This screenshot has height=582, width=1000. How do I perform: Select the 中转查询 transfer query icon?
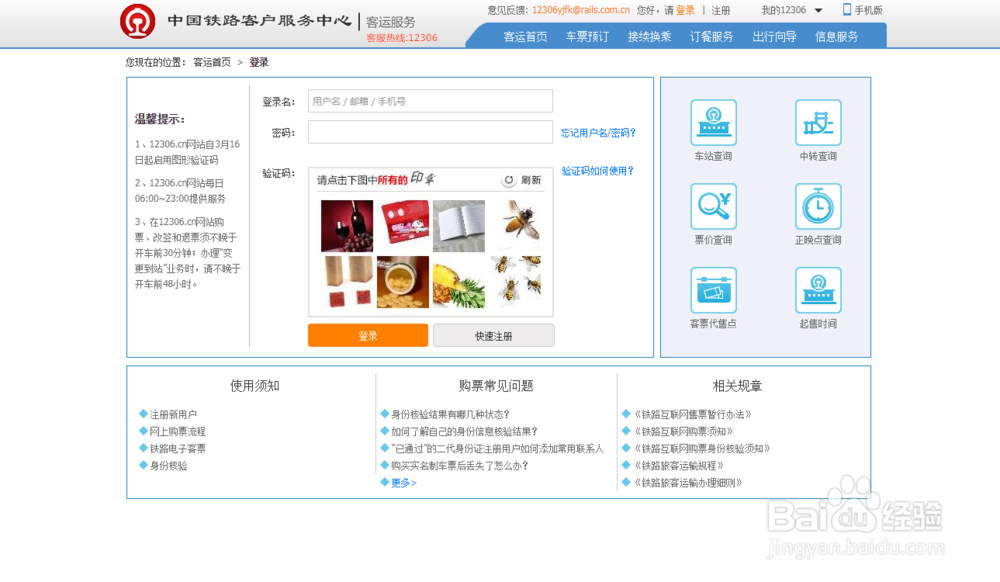coord(818,122)
